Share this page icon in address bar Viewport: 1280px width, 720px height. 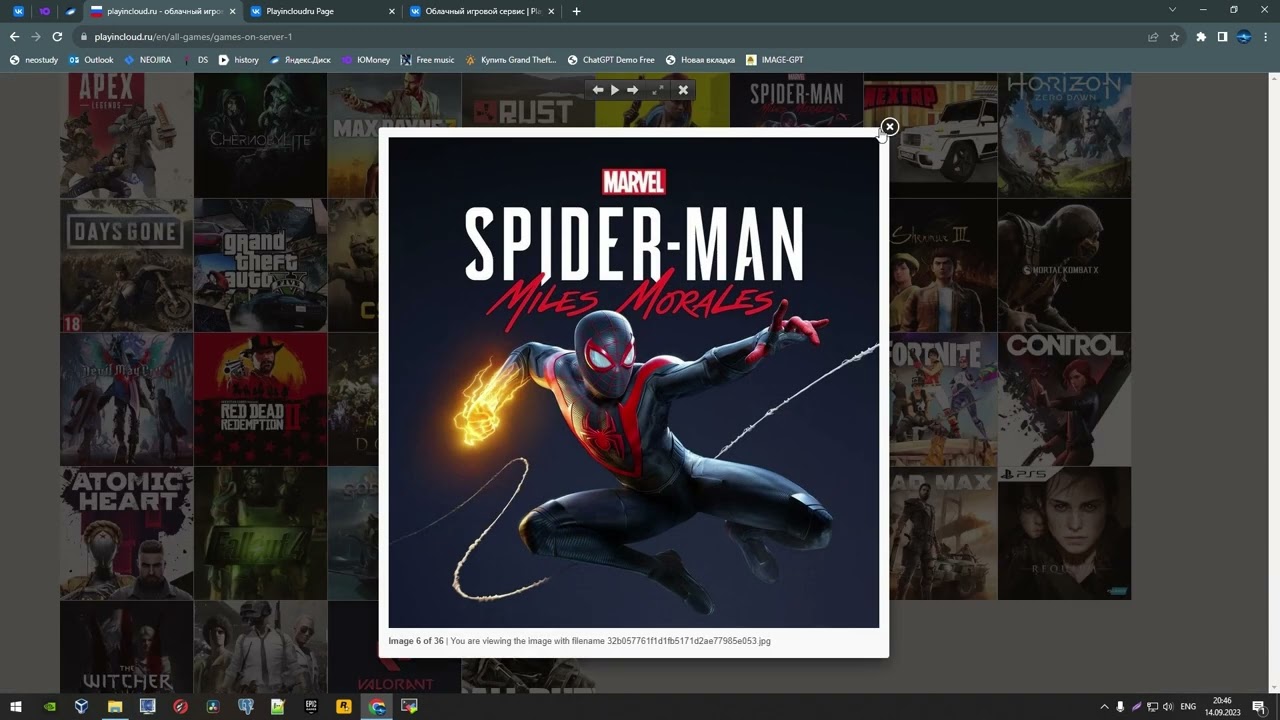click(x=1153, y=37)
